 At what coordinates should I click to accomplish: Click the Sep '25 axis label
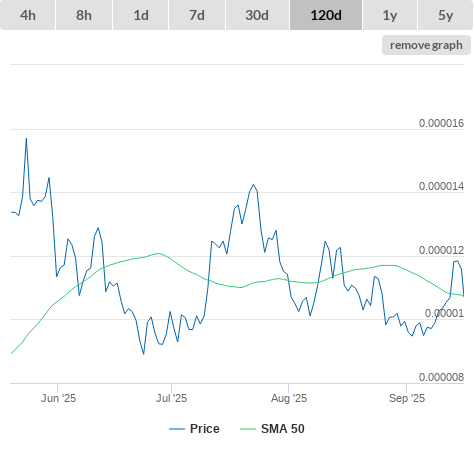pyautogui.click(x=407, y=398)
